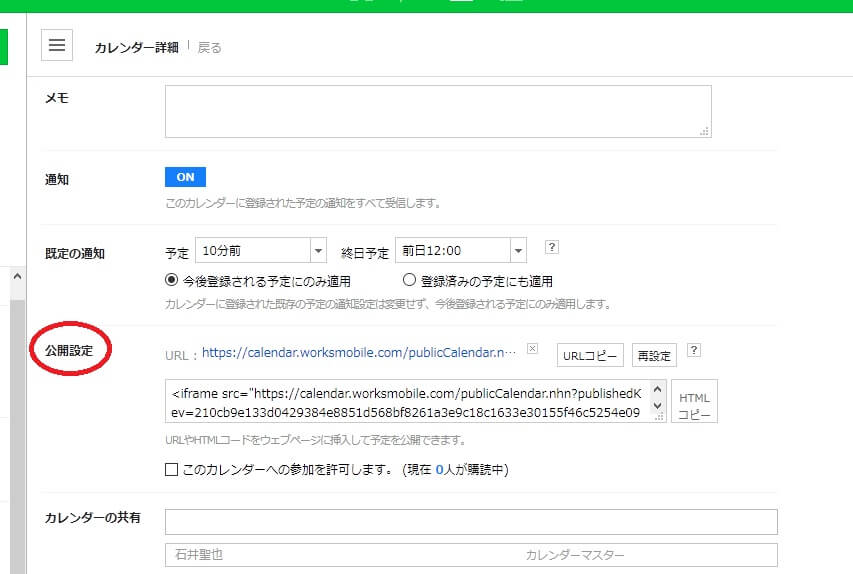This screenshot has height=574, width=853.
Task: Click the カレンダーの共有 input field
Action: pyautogui.click(x=470, y=522)
